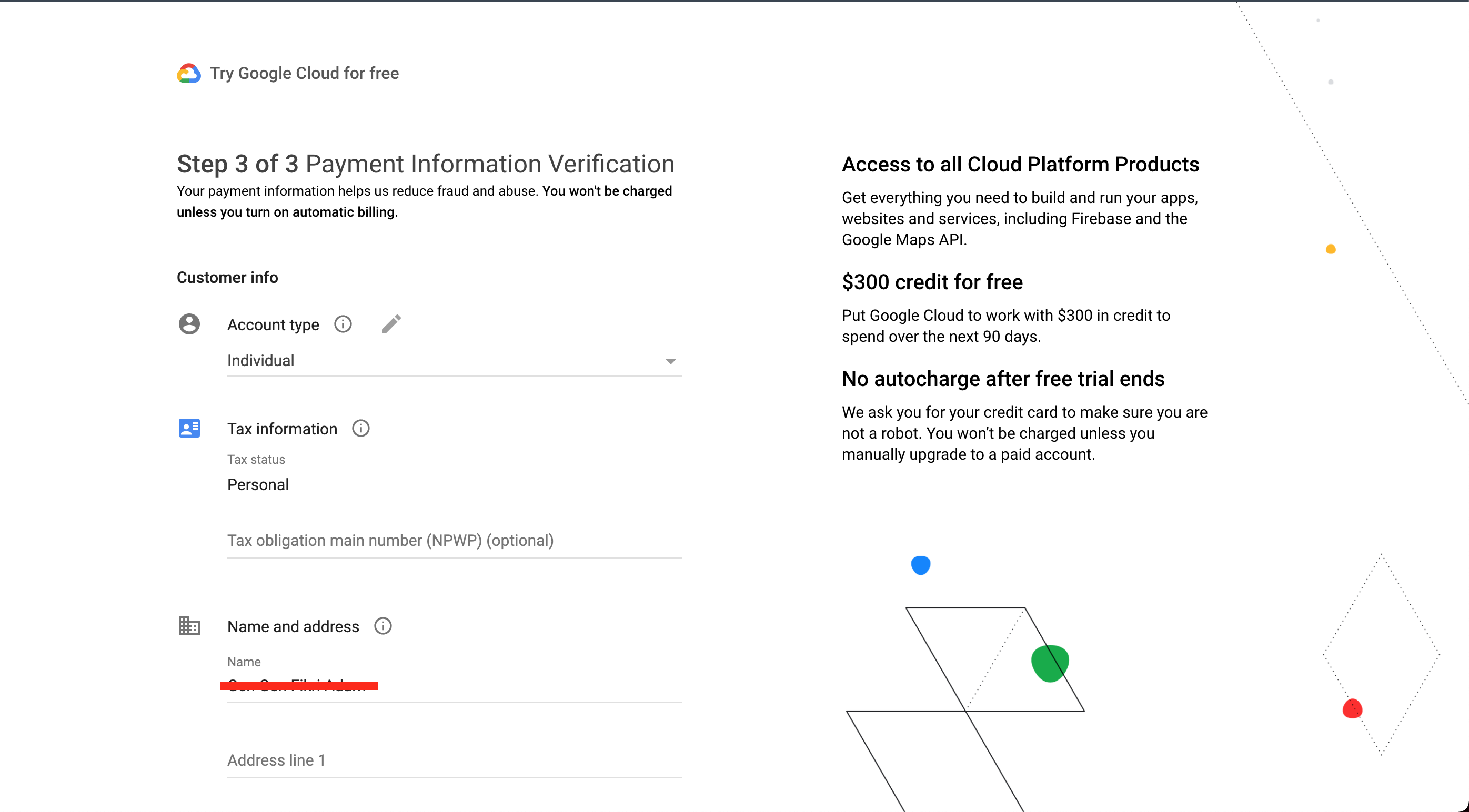The height and width of the screenshot is (812, 1469).
Task: Click the Try Google Cloud for free title
Action: pyautogui.click(x=305, y=73)
